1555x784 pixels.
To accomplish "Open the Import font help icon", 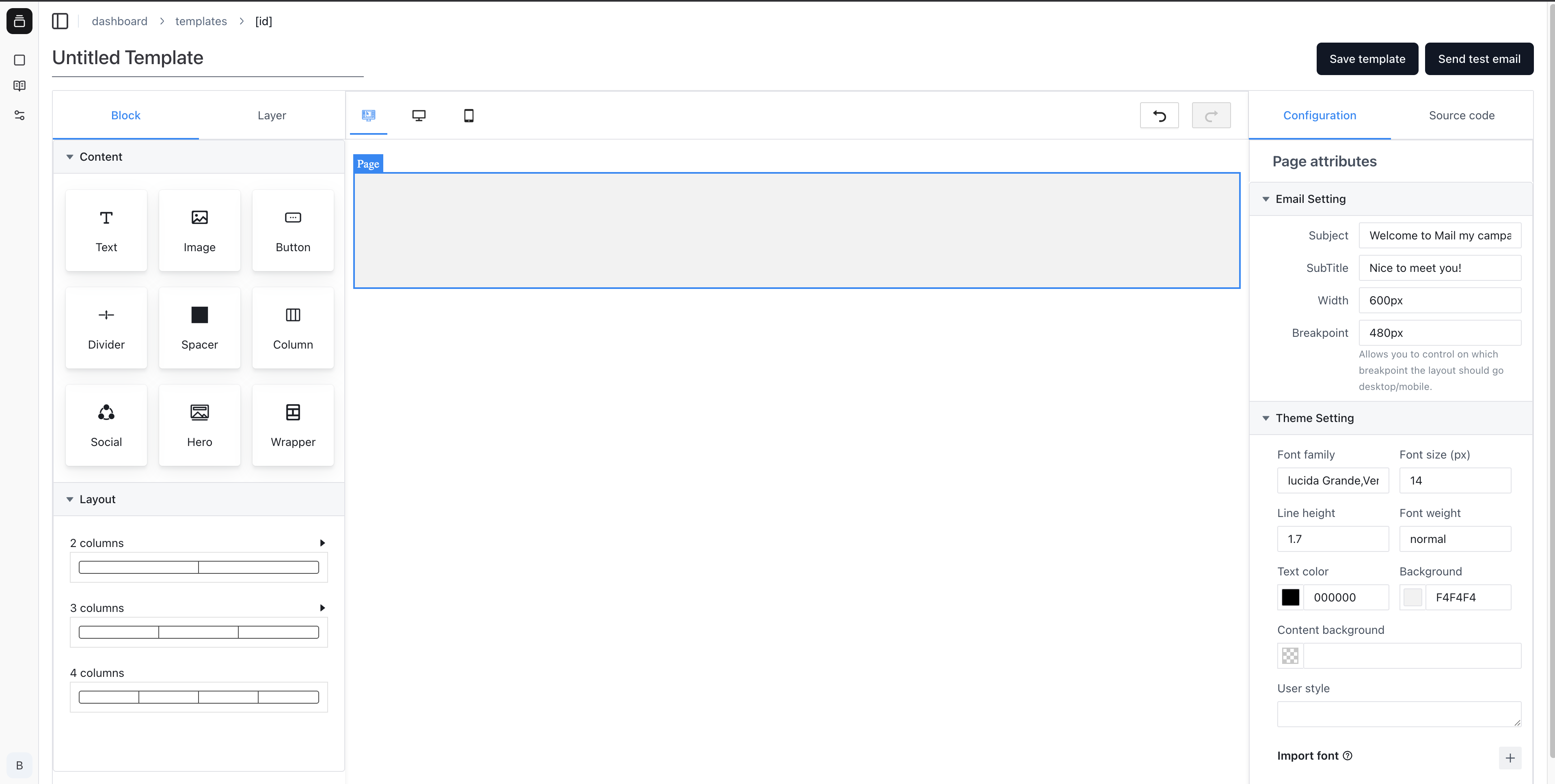I will (1348, 756).
